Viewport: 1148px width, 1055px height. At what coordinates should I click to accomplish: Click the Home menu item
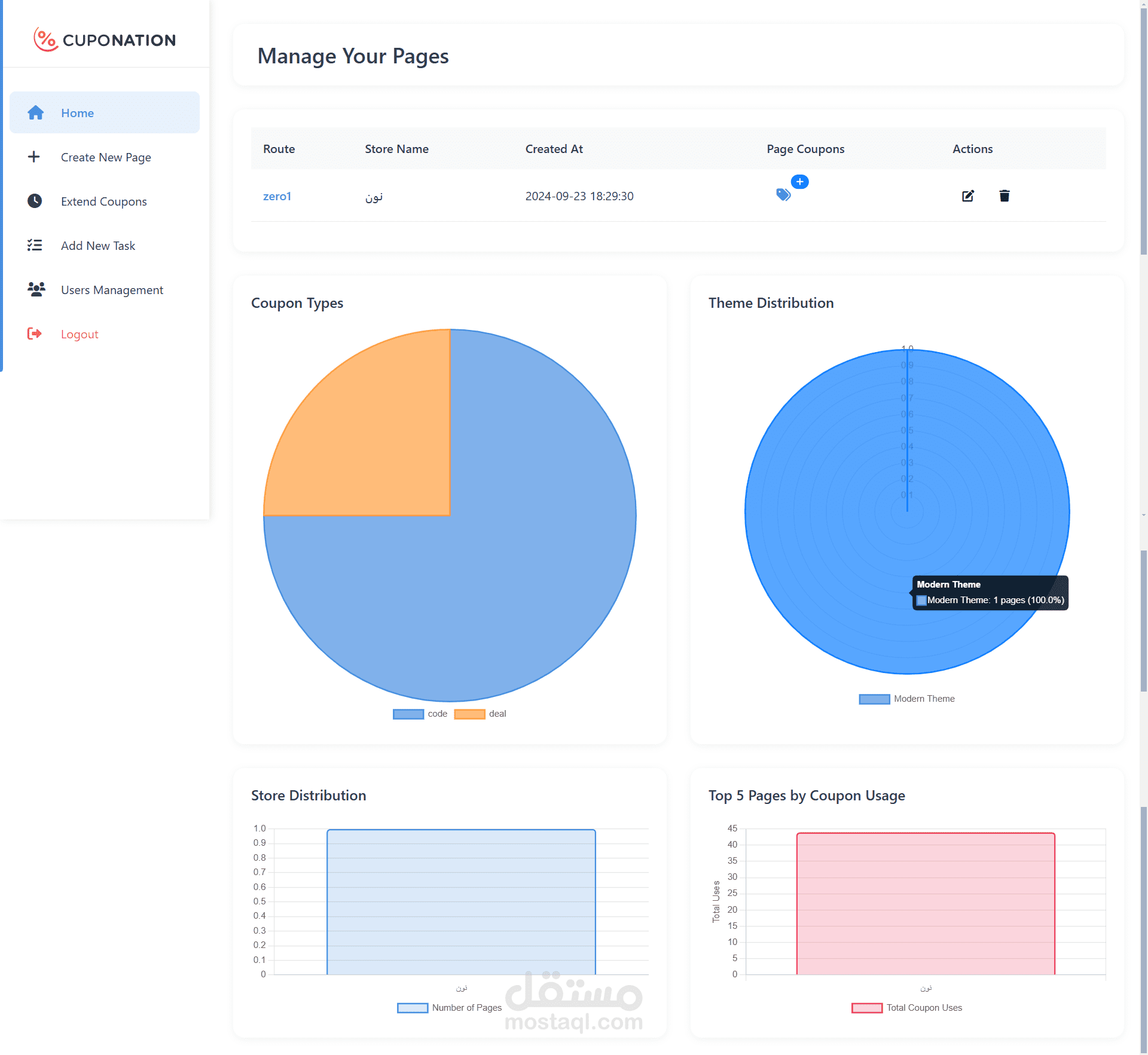(104, 112)
